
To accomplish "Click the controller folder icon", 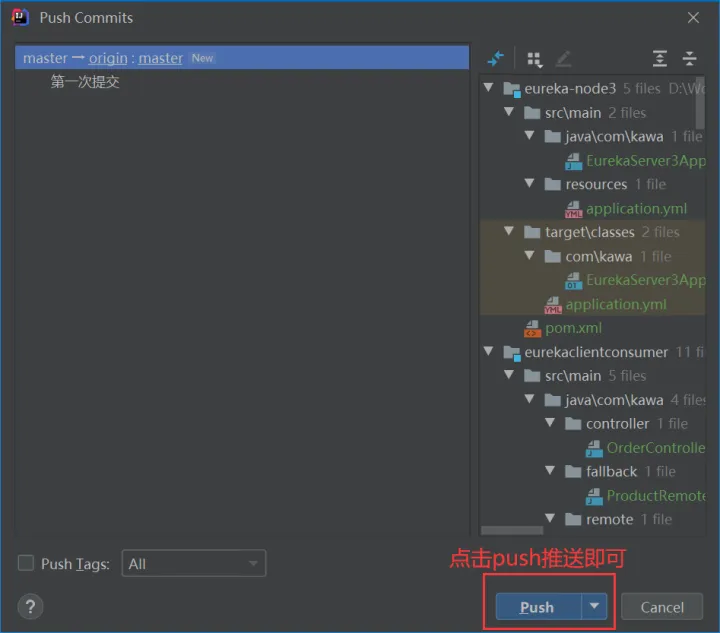I will 573,424.
